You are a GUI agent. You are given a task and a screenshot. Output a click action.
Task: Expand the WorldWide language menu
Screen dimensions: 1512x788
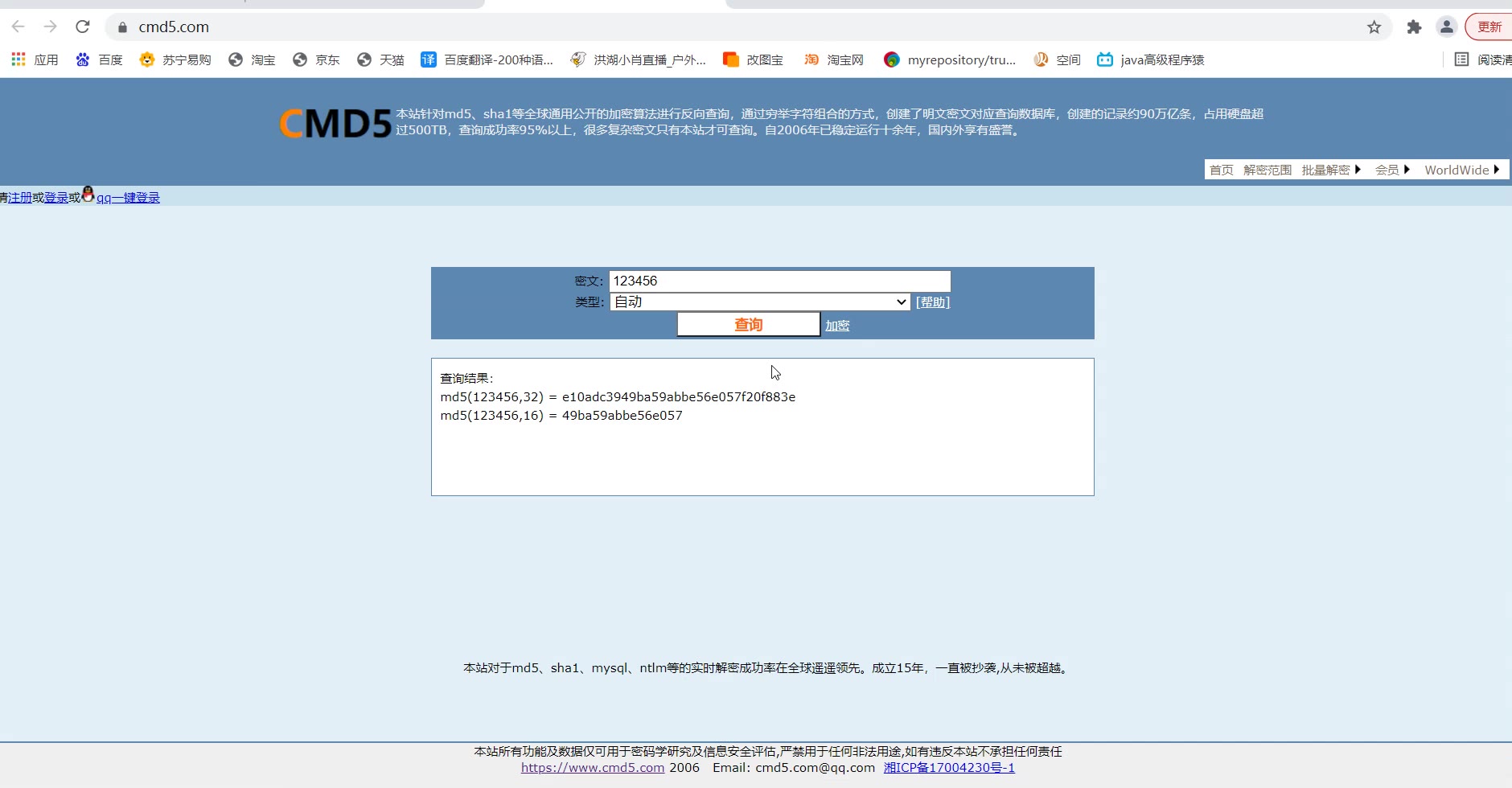[1462, 170]
